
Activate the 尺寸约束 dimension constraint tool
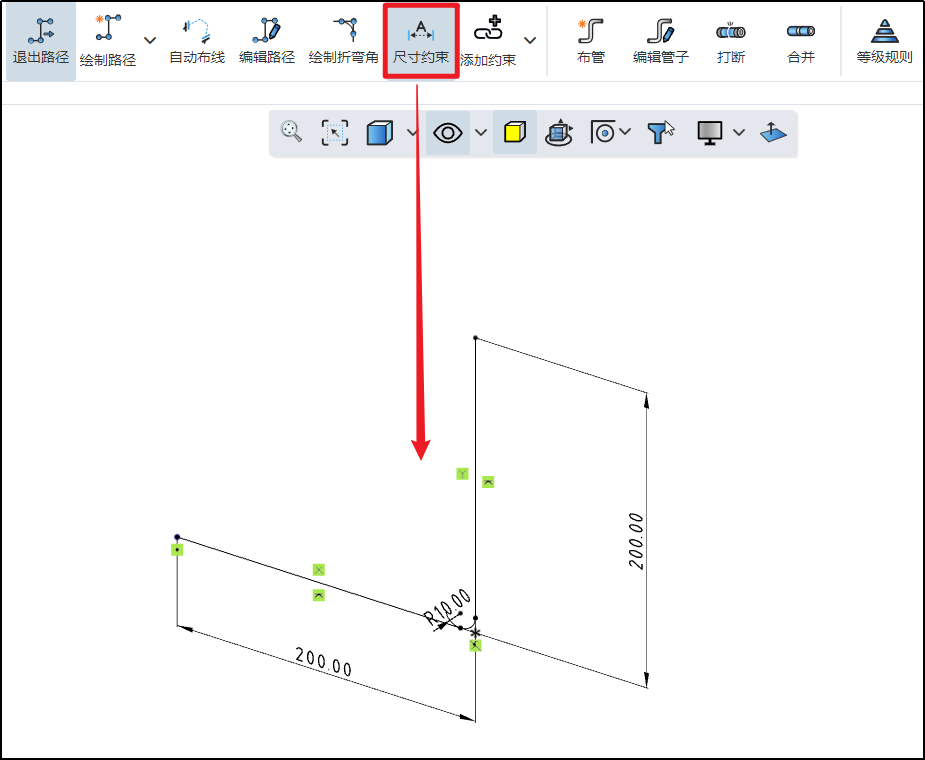[421, 40]
